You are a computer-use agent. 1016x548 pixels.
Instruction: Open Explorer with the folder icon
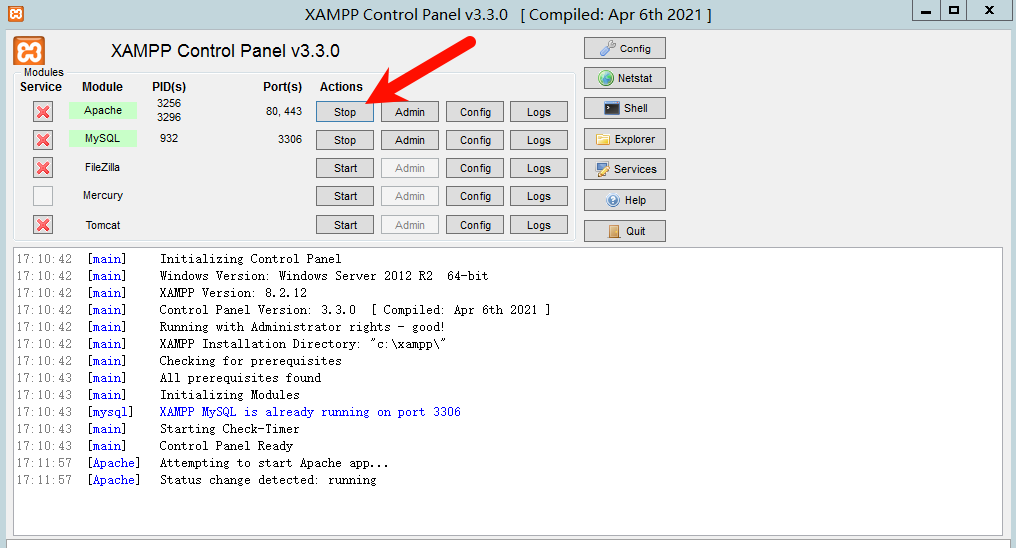625,139
